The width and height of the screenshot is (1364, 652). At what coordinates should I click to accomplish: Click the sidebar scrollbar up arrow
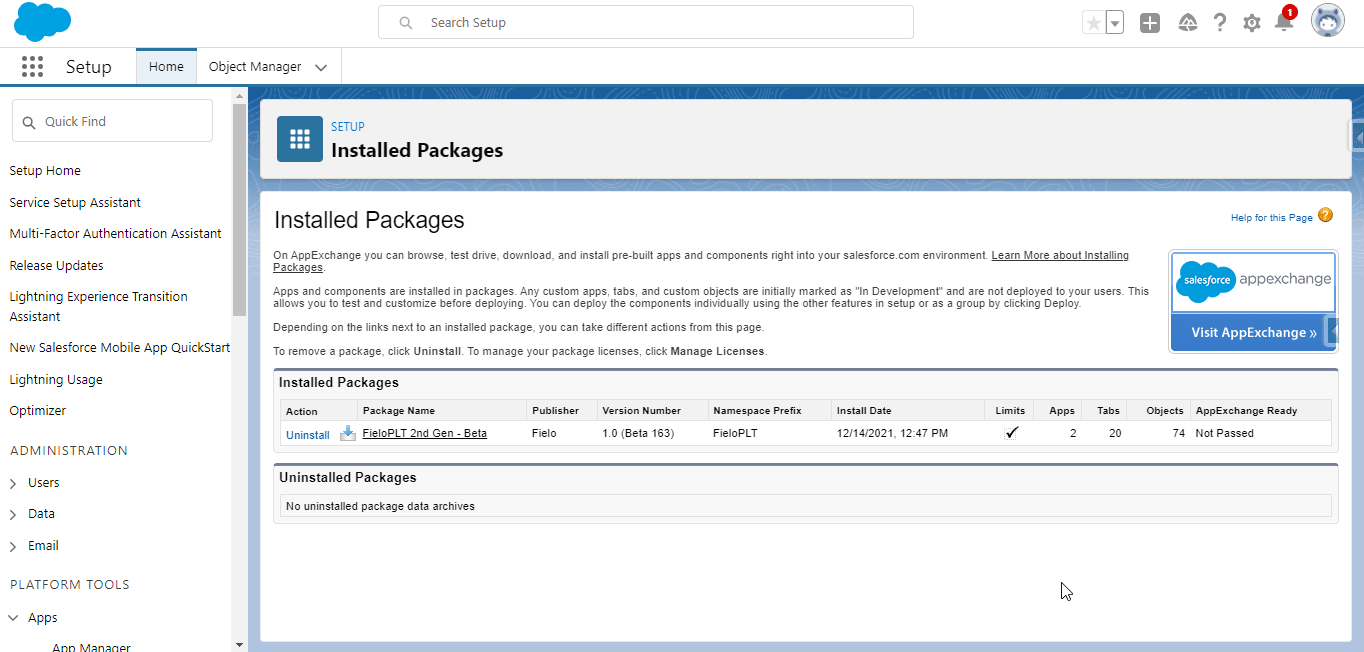pos(239,96)
